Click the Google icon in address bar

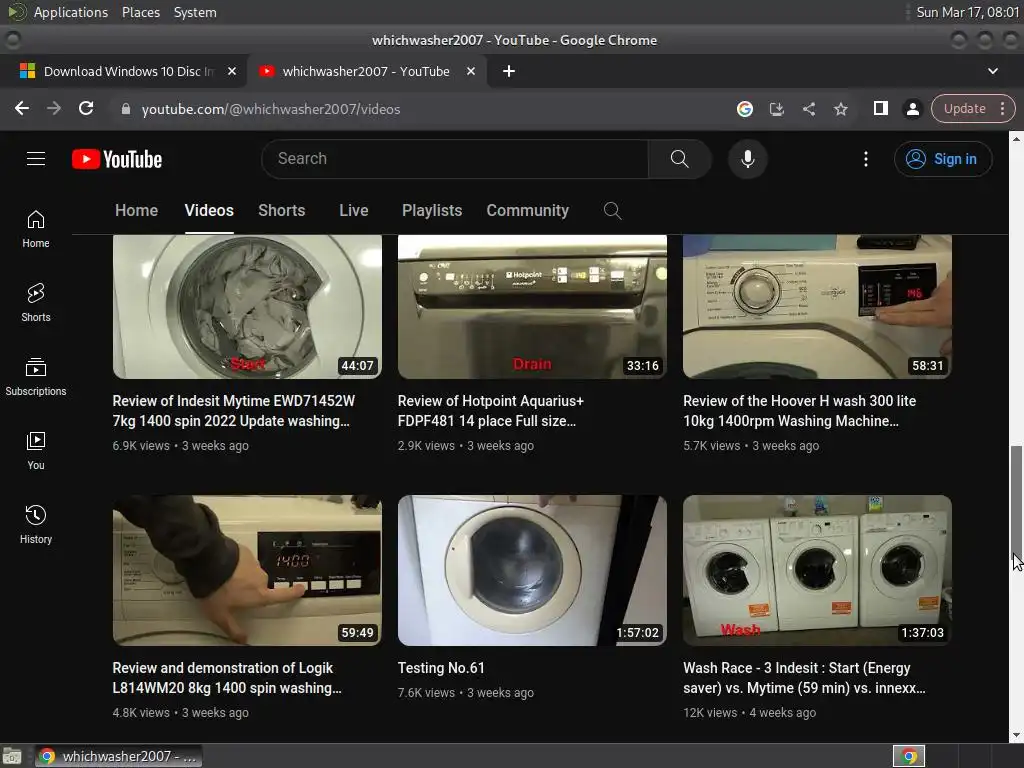tap(744, 109)
